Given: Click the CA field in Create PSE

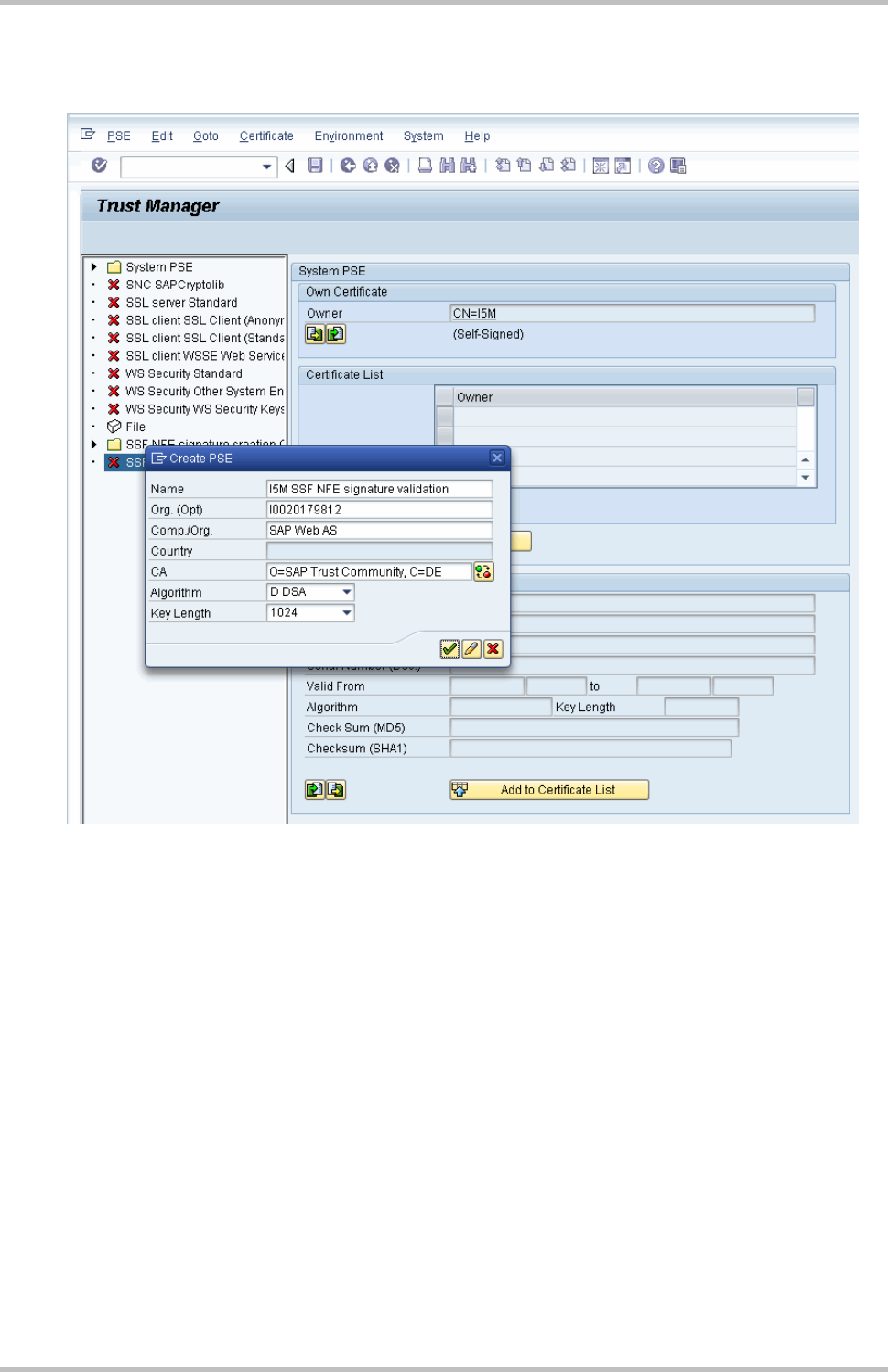Looking at the screenshot, I should [369, 572].
